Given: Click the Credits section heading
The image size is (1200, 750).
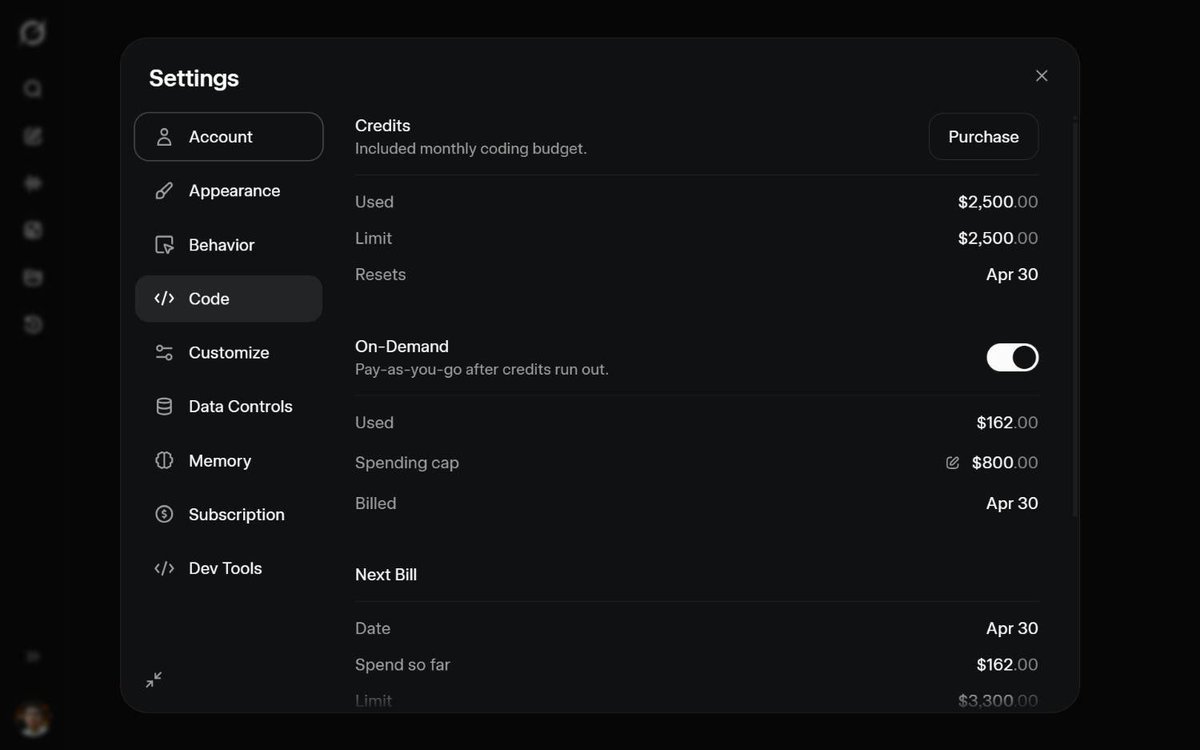Looking at the screenshot, I should coord(383,126).
